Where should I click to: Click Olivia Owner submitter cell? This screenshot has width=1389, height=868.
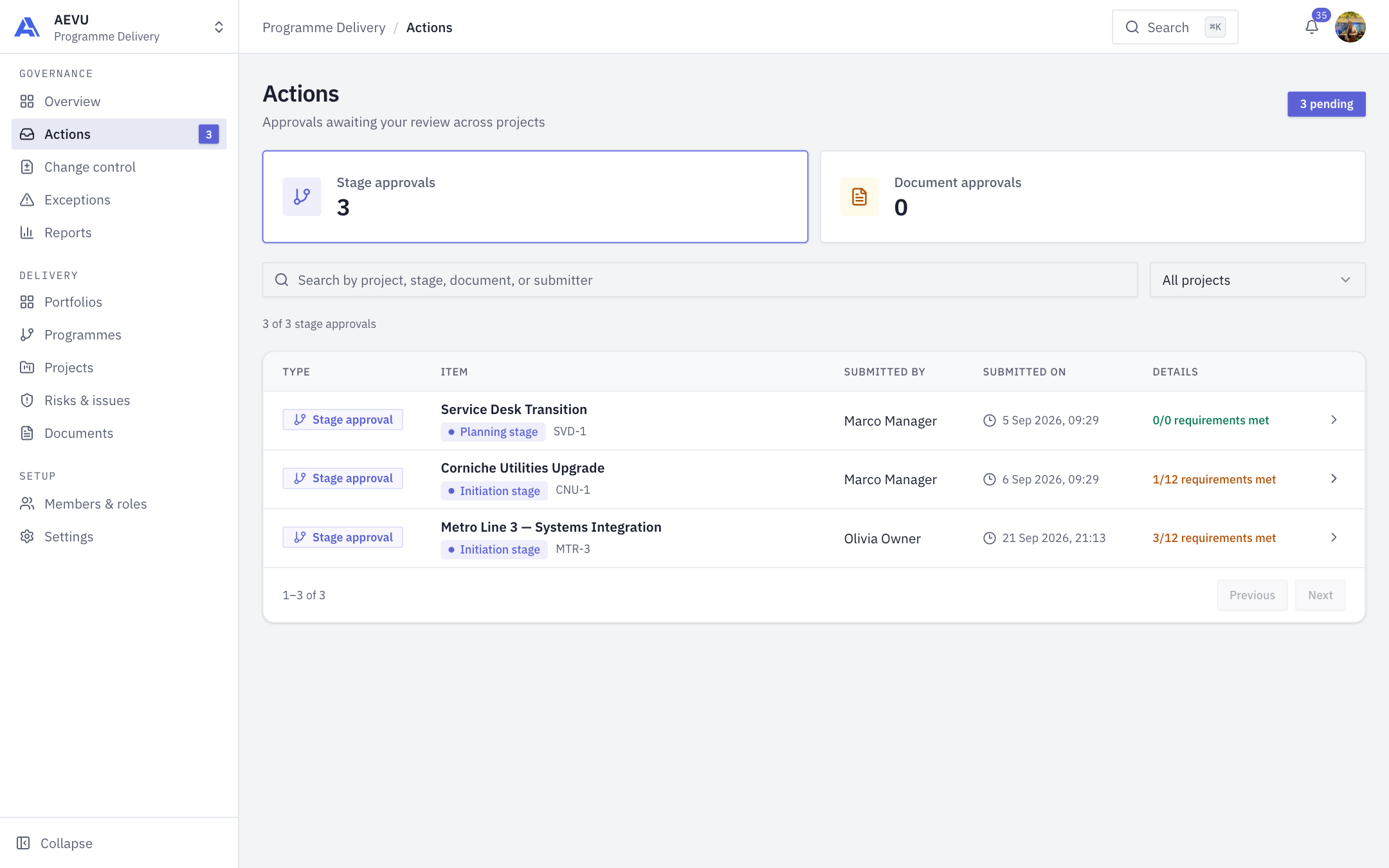[x=882, y=539]
